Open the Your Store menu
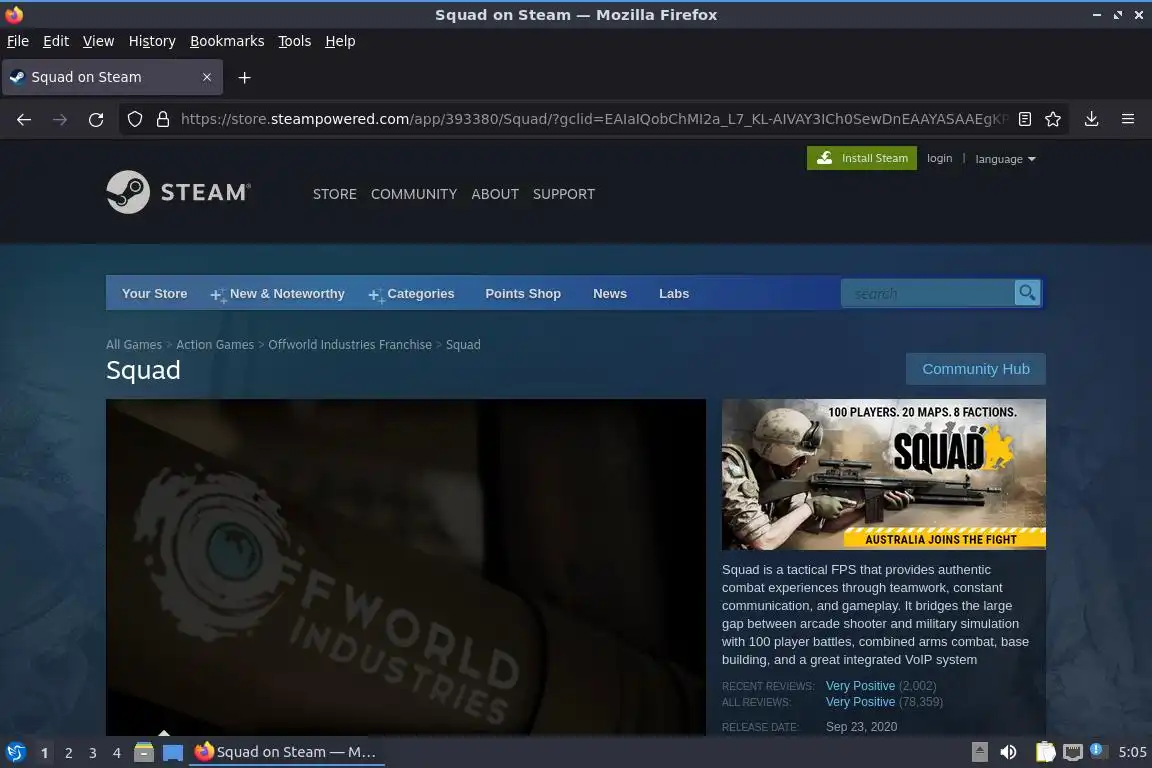This screenshot has width=1152, height=768. click(x=154, y=293)
